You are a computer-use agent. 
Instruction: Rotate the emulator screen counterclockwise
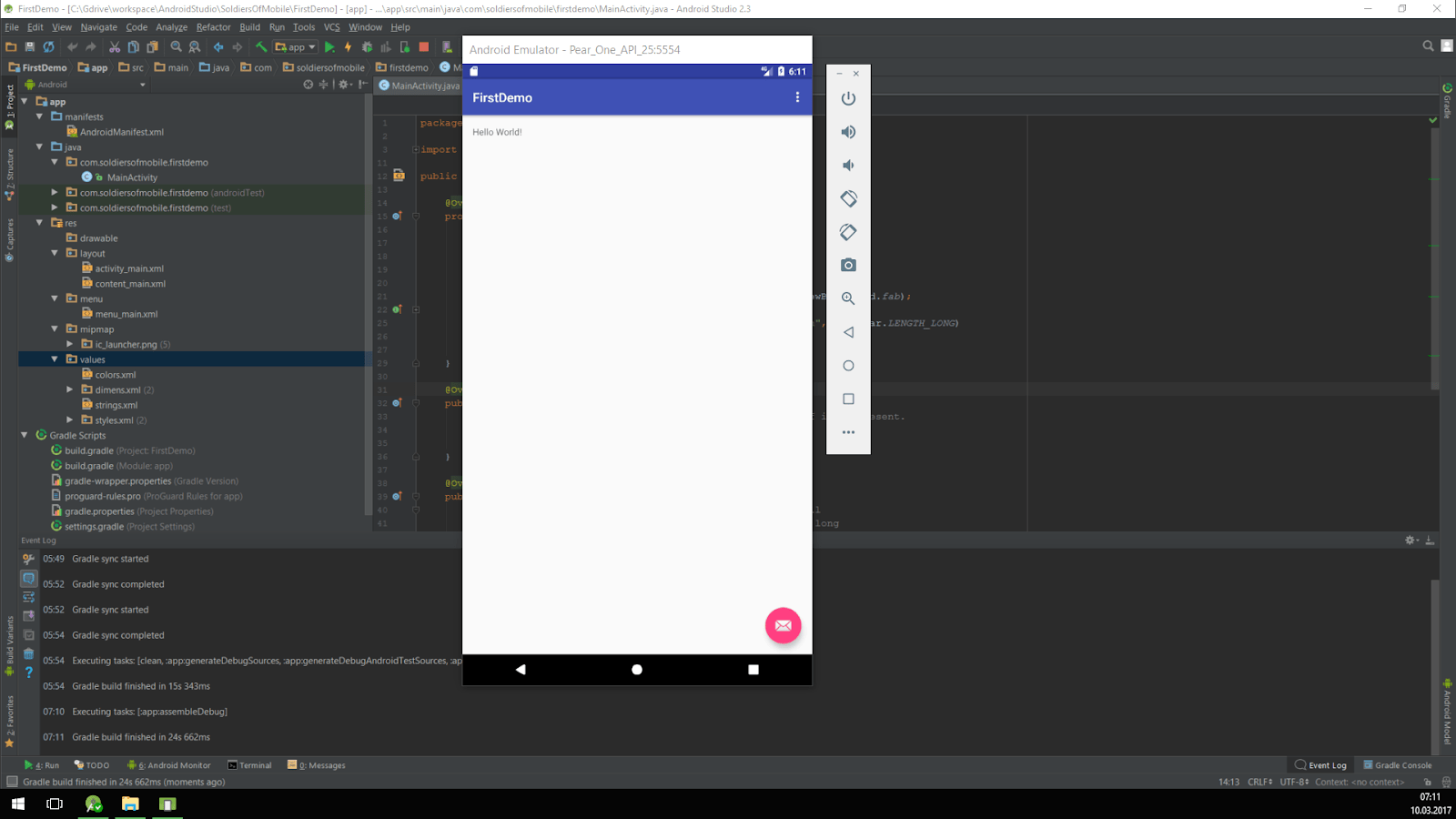848,198
